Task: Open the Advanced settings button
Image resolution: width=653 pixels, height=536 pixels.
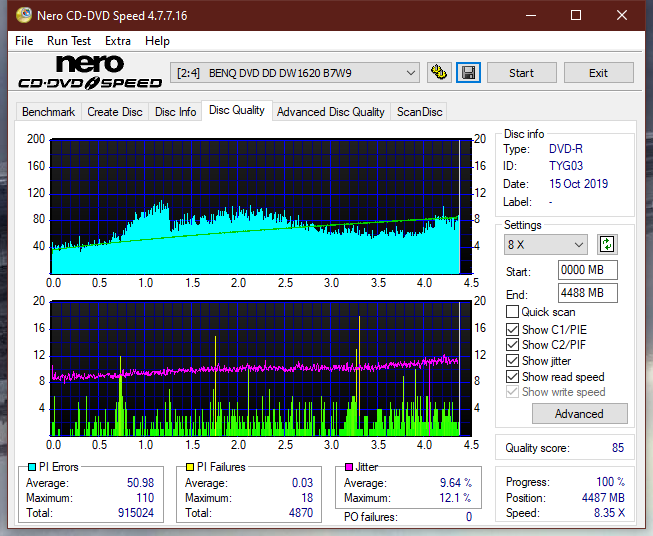Action: [579, 414]
